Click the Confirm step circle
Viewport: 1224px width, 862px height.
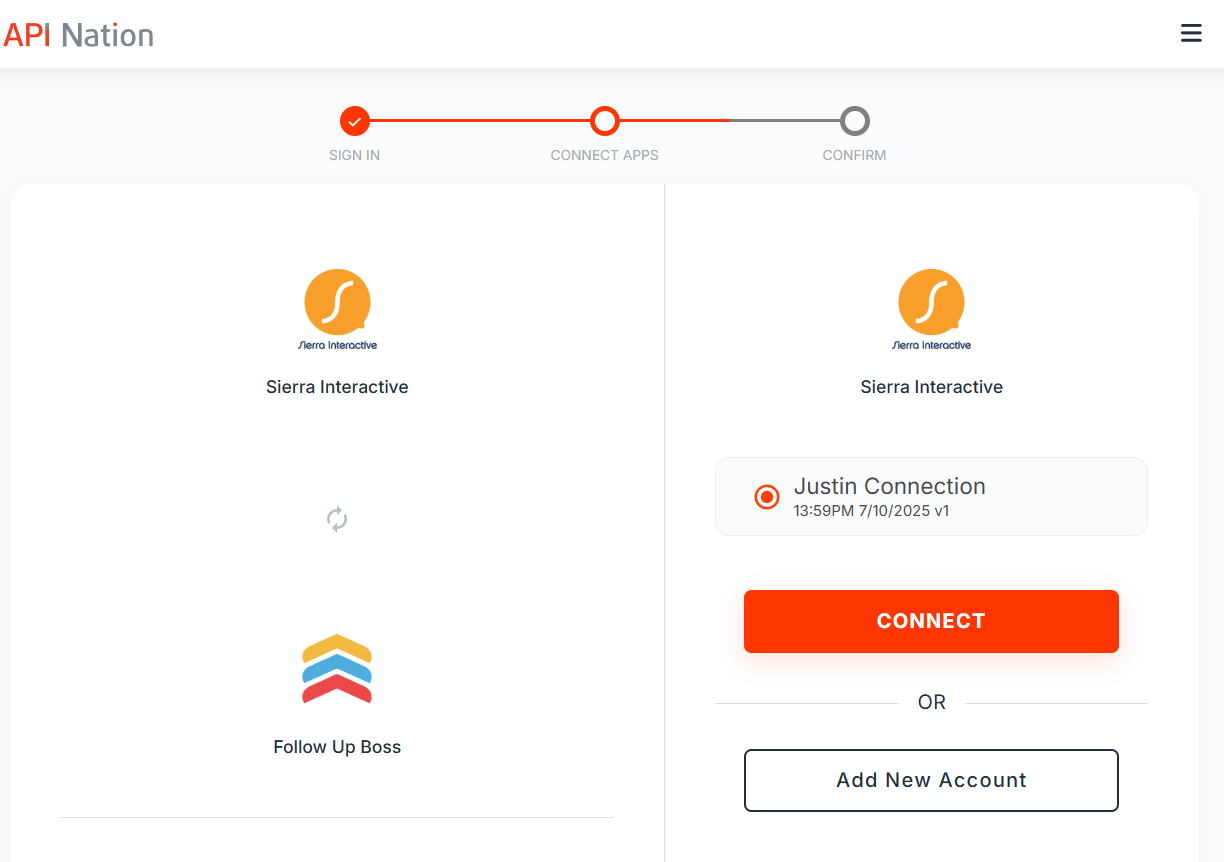click(x=854, y=122)
